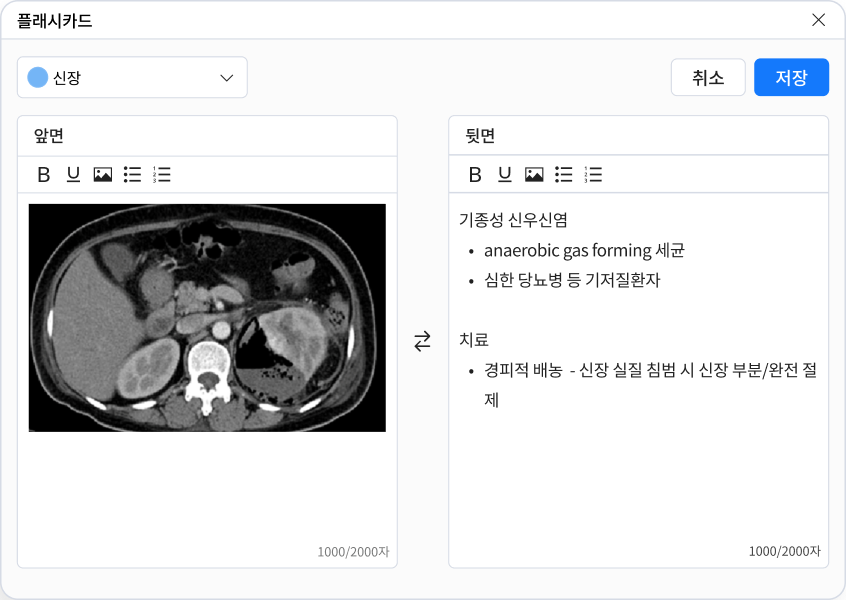Image resolution: width=846 pixels, height=600 pixels.
Task: Open the 신장 category dropdown
Action: point(132,77)
